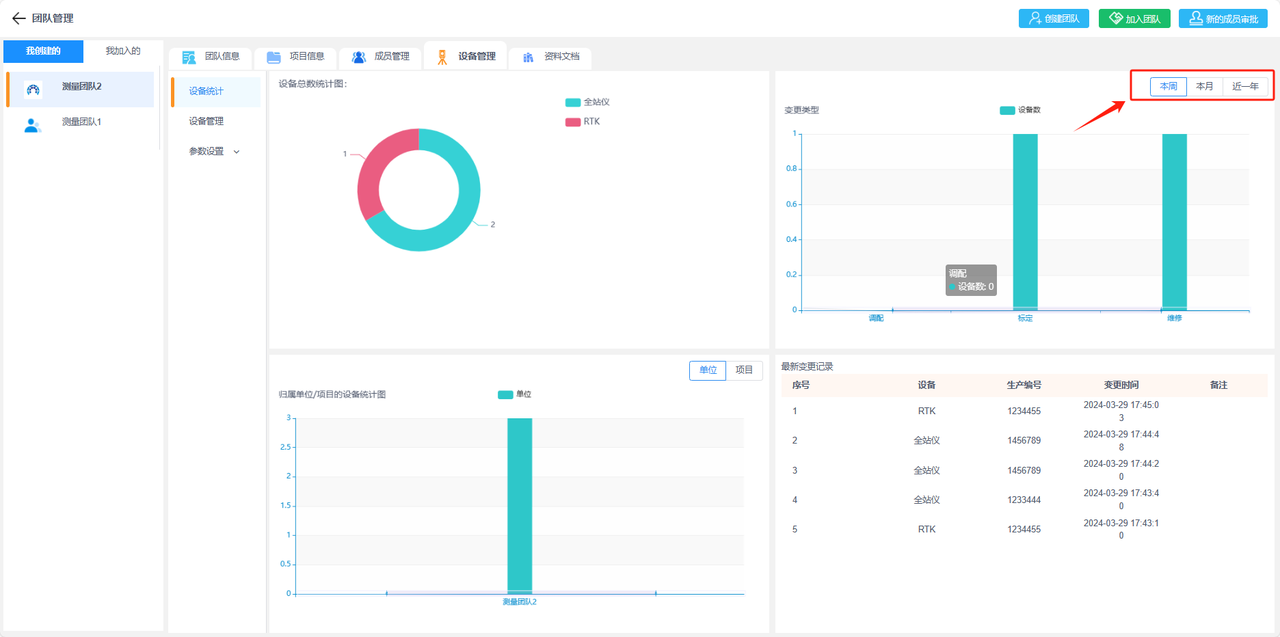
Task: Select the 测量团队1 avatar icon
Action: tap(33, 125)
